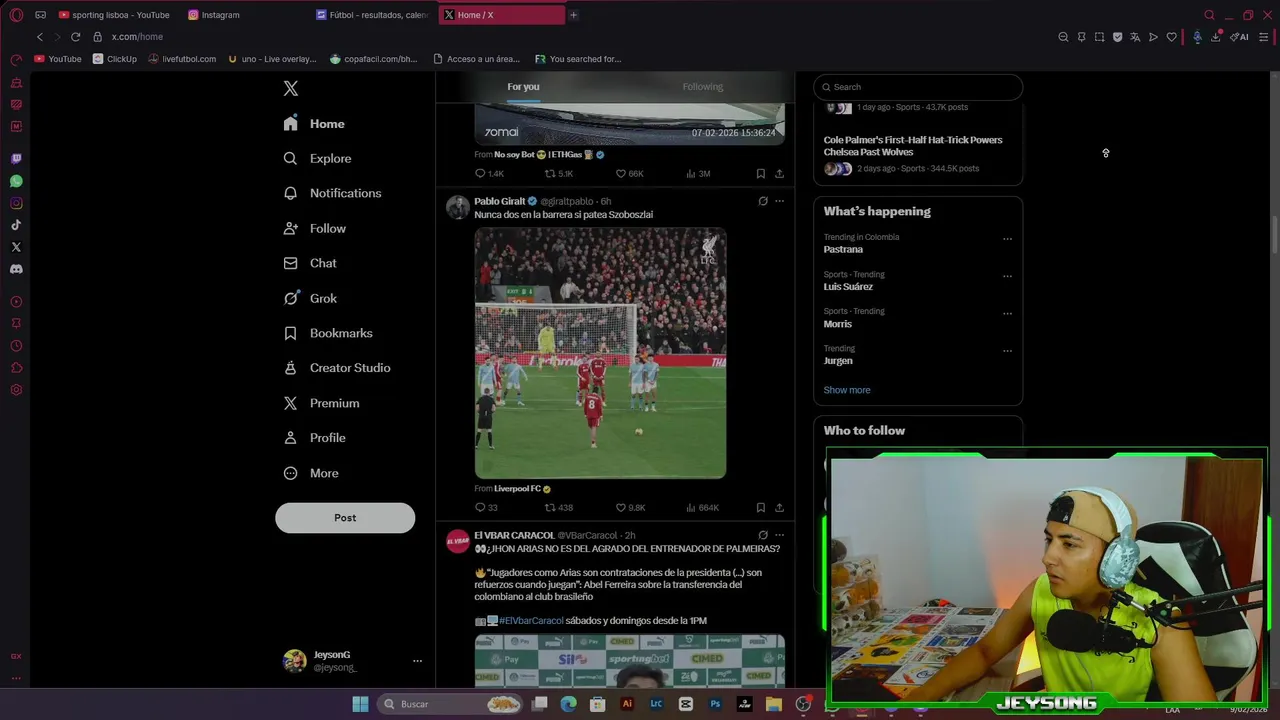
Task: Toggle the ad blocker shield icon
Action: 1117,37
